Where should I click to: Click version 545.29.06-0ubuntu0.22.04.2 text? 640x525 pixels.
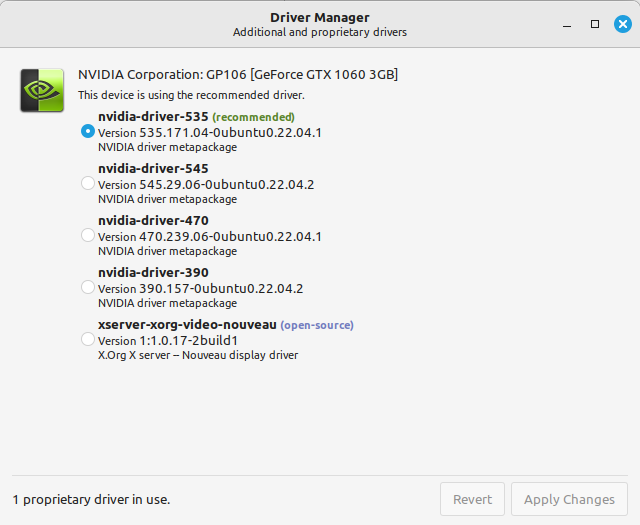(x=206, y=184)
